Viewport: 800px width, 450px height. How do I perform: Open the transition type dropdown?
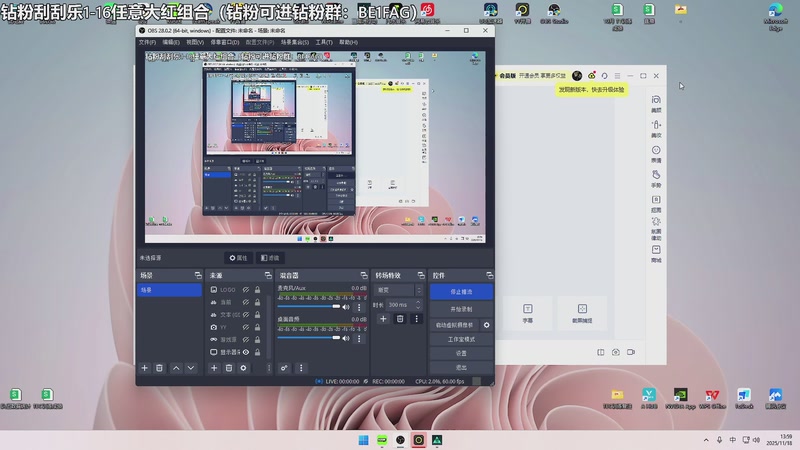400,290
